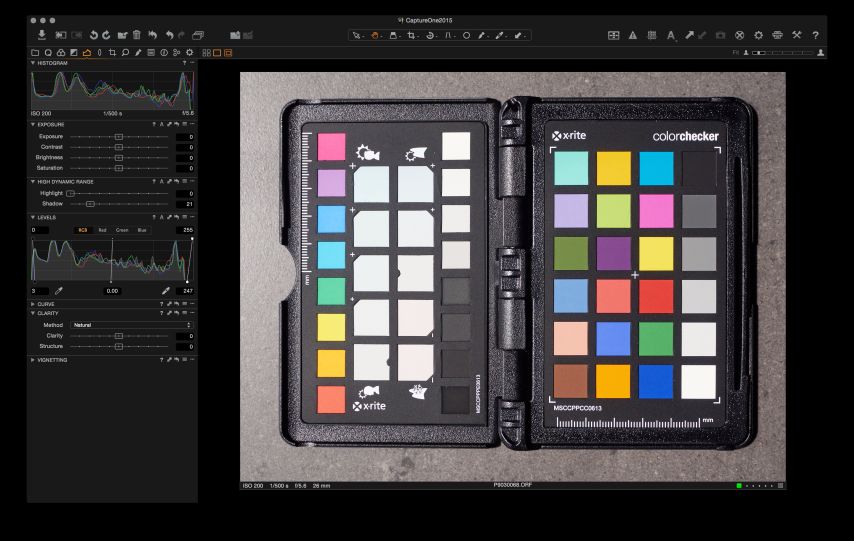
Task: Open Preferences gear icon in top toolbar
Action: click(x=758, y=35)
